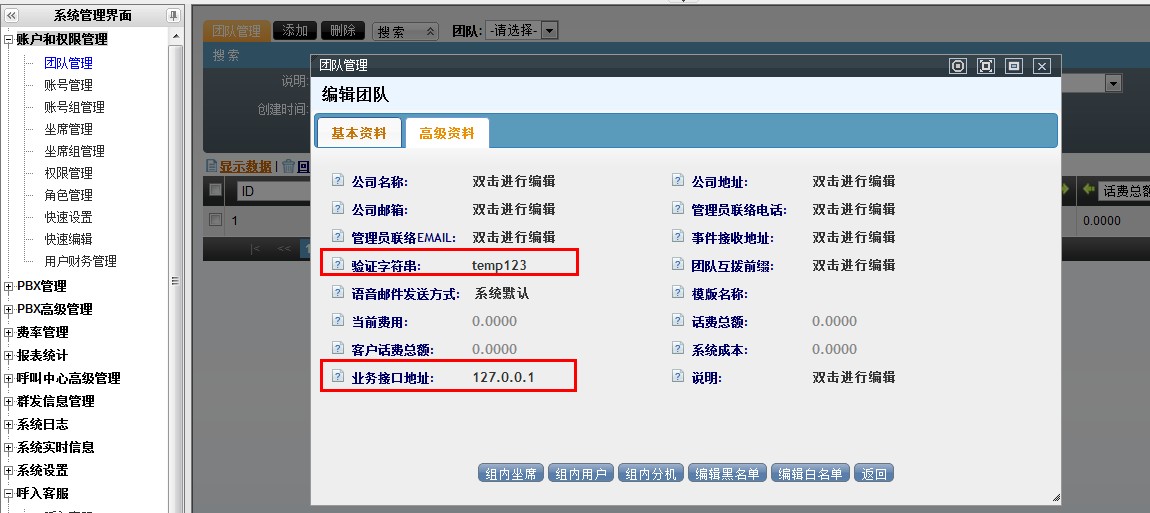Screen dimensions: 1150x513
Task: Toggle the select-all checkbox in table header
Action: pyautogui.click(x=215, y=190)
